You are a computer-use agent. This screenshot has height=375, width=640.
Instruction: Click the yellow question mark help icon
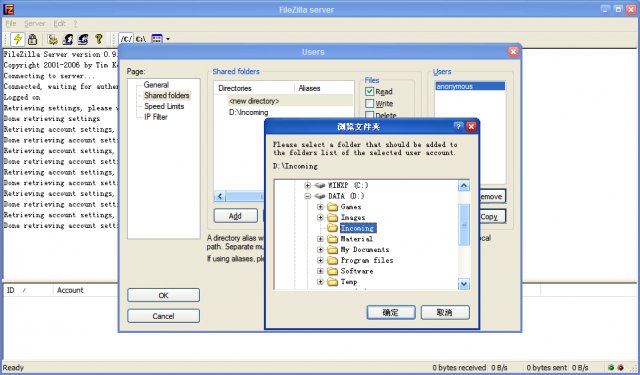click(x=98, y=39)
